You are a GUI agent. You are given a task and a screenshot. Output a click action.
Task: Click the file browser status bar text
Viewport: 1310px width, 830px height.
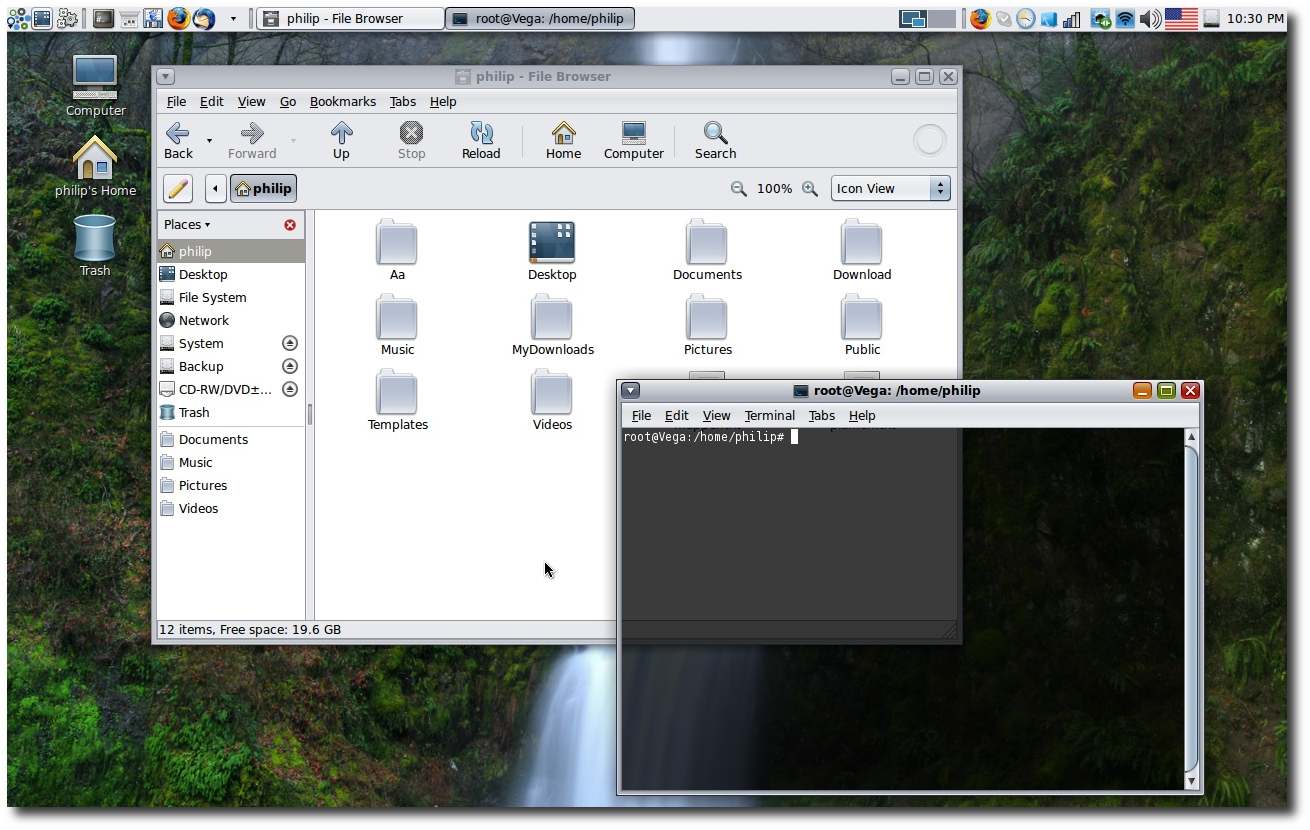250,629
